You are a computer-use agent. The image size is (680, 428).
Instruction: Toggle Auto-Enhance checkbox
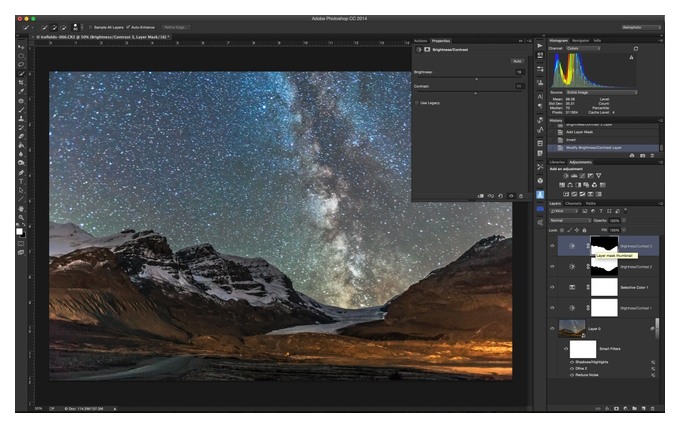click(128, 27)
